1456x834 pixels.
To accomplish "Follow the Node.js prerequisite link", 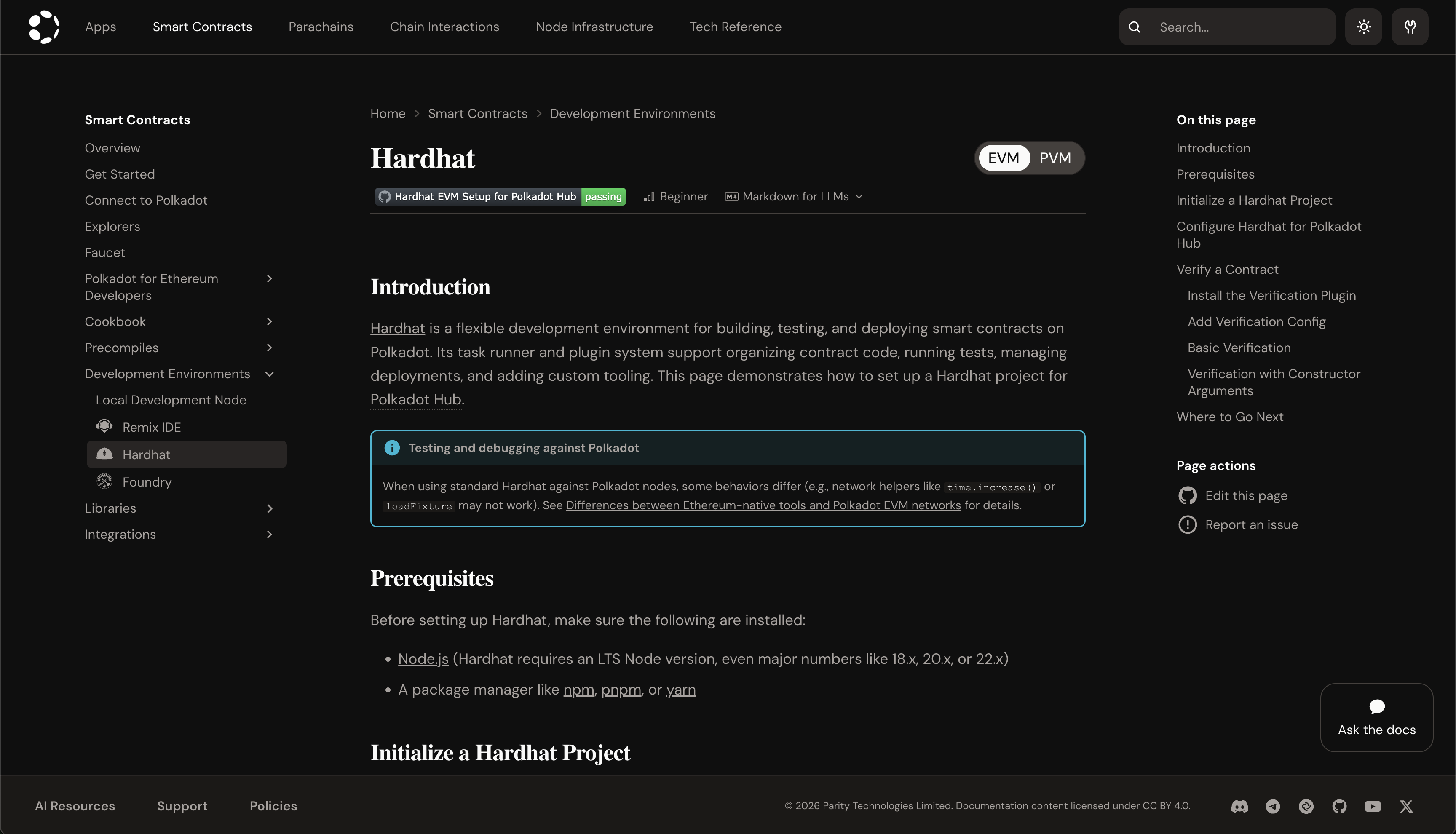I will [423, 659].
